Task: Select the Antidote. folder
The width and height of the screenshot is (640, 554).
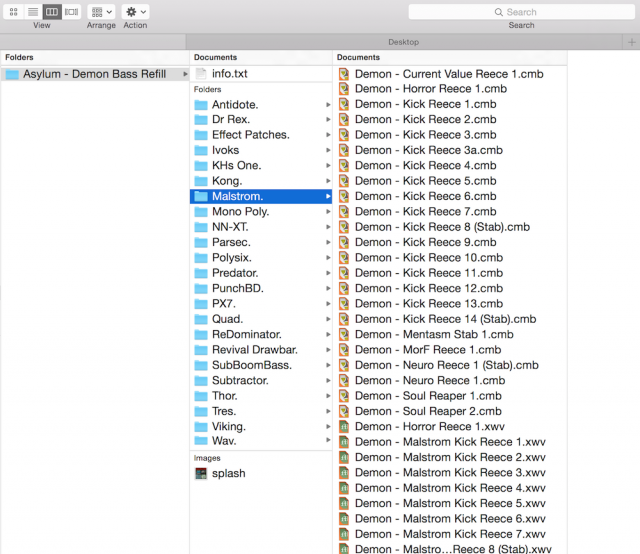Action: pyautogui.click(x=234, y=104)
